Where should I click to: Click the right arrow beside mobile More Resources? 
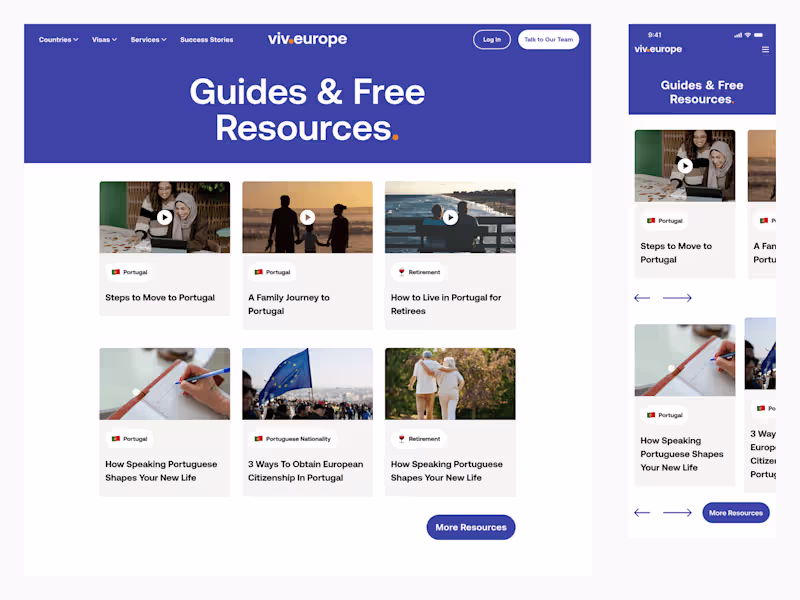[677, 513]
